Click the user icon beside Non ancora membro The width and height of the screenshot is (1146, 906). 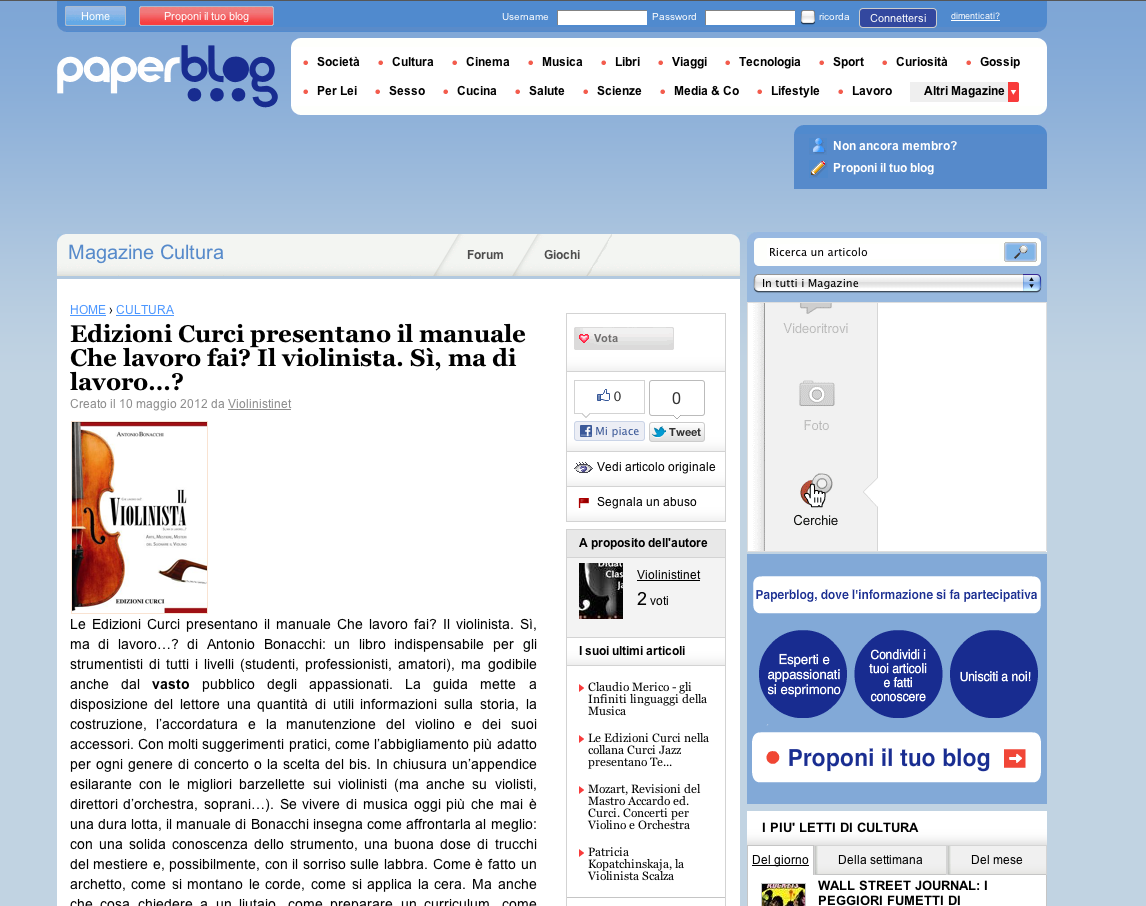click(x=819, y=145)
